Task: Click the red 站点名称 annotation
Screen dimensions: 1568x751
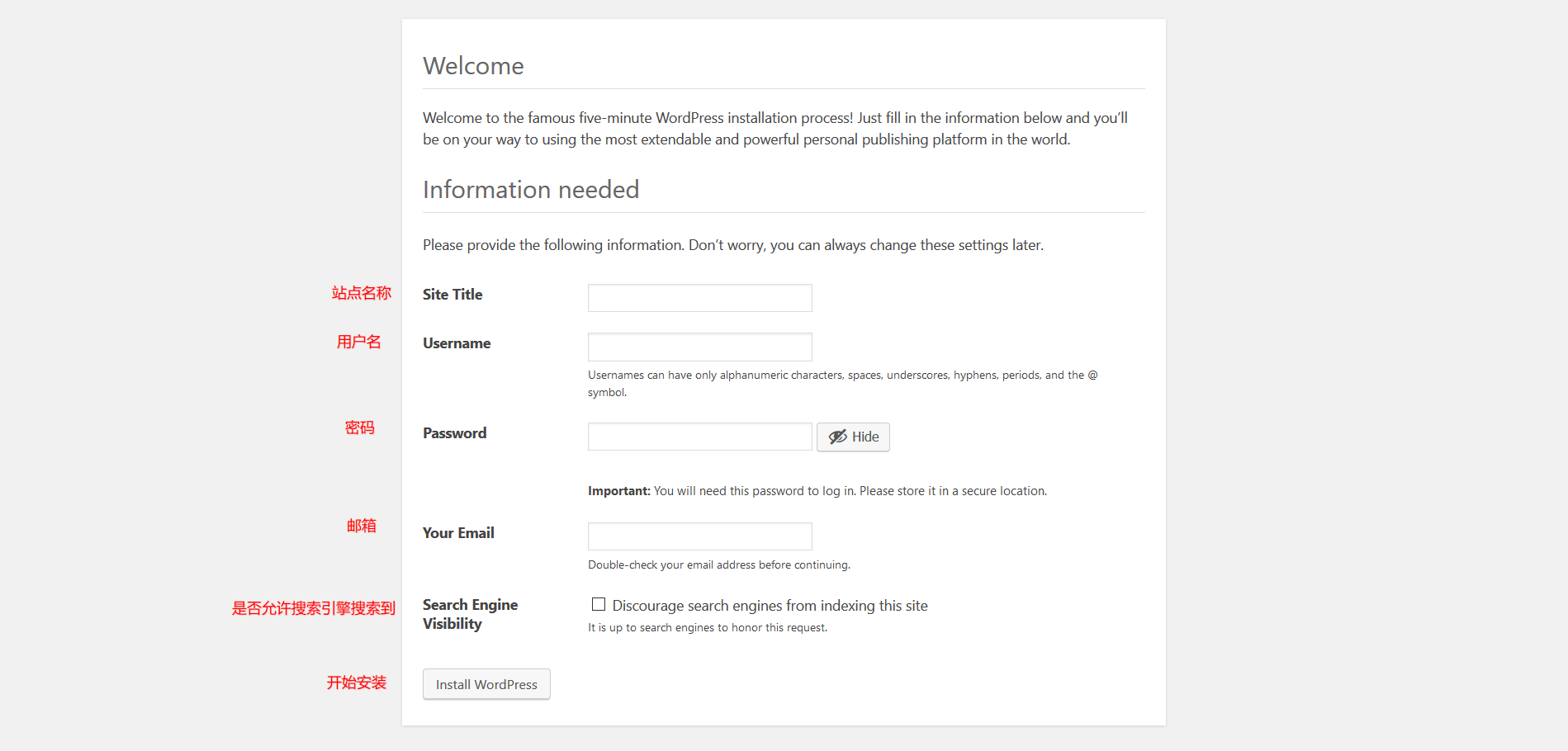Action: tap(362, 293)
